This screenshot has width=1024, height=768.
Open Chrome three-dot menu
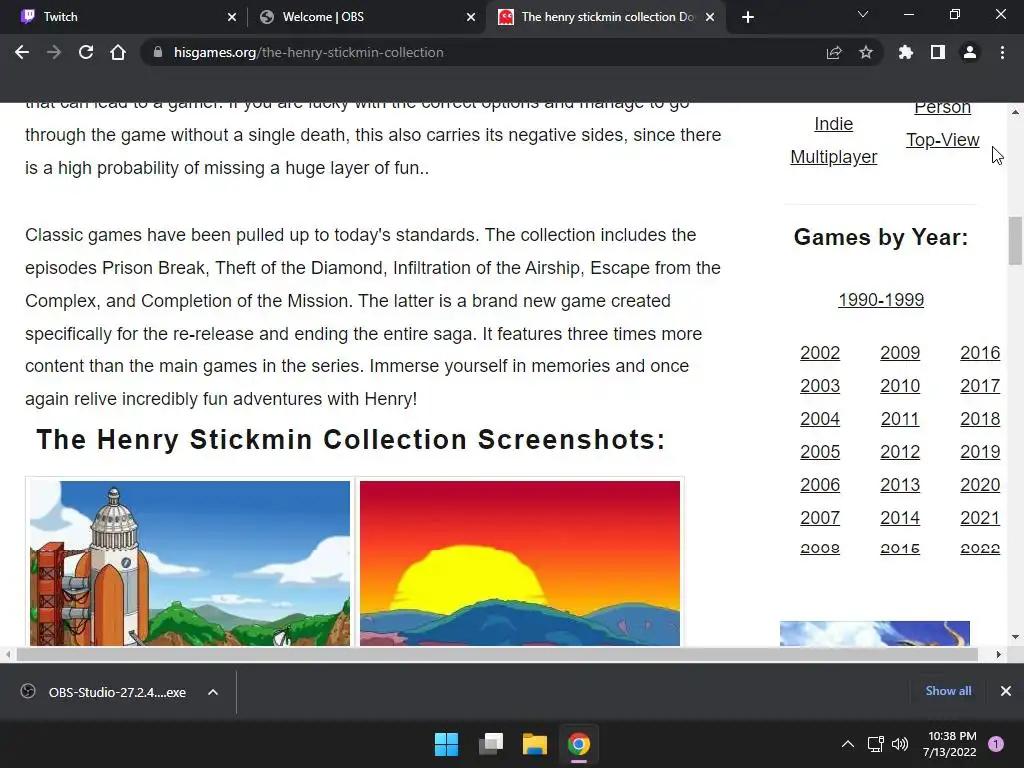[x=1002, y=52]
